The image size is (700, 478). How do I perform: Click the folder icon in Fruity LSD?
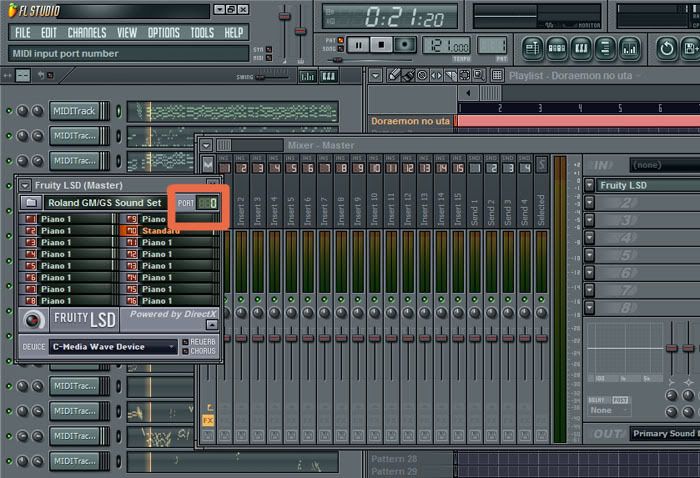coord(31,203)
